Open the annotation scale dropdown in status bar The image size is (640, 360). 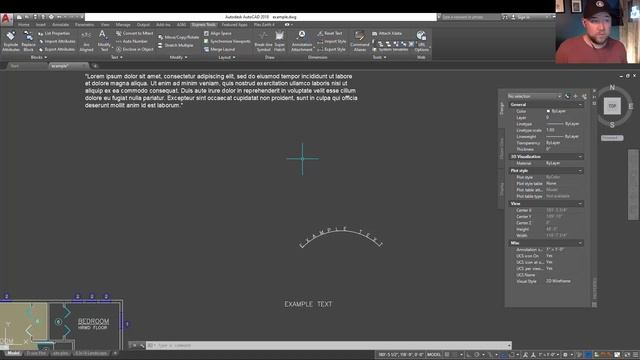coord(549,355)
